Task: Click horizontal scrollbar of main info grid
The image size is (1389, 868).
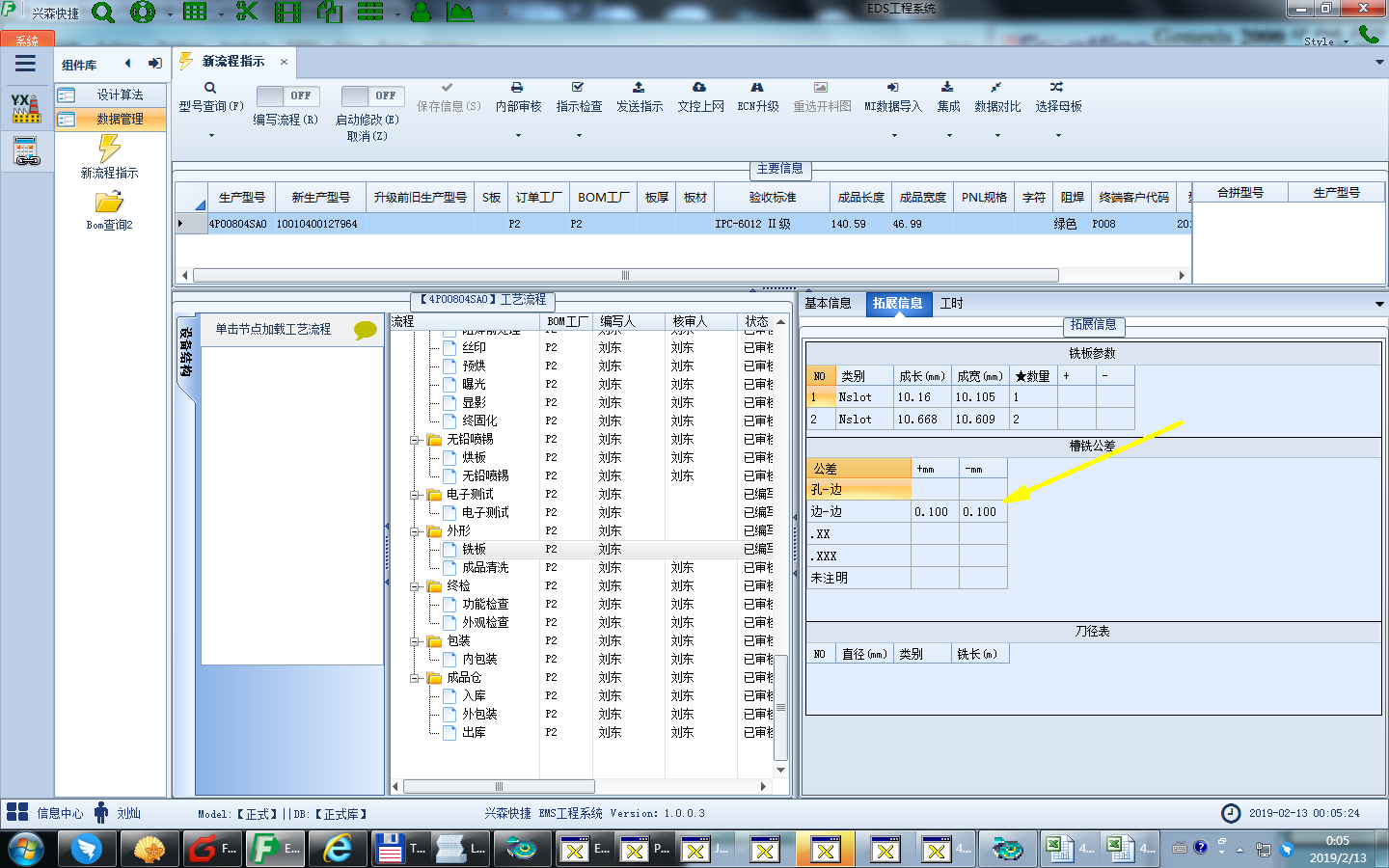Action: pyautogui.click(x=625, y=275)
